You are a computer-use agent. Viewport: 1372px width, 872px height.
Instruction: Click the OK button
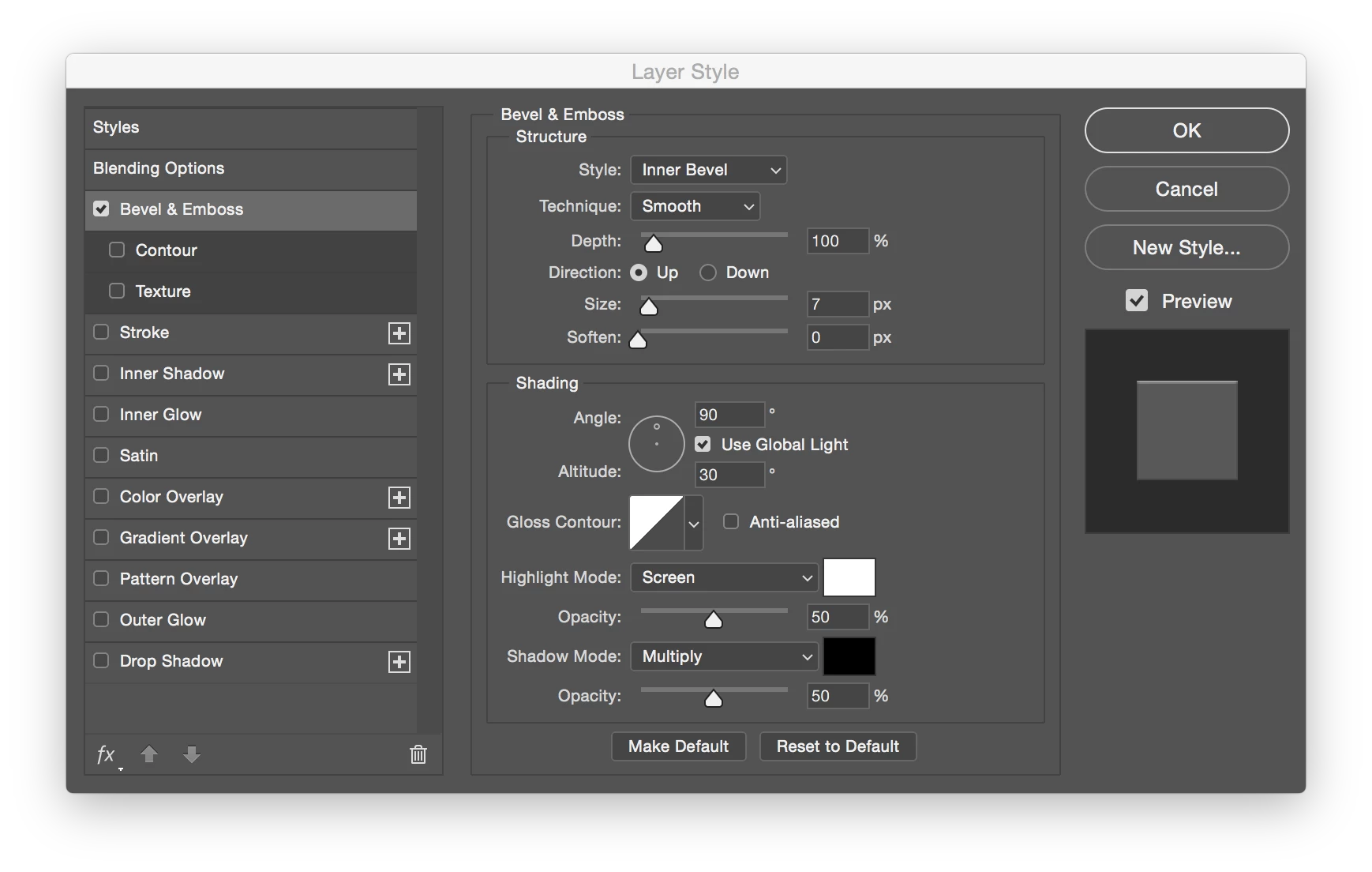pos(1186,130)
